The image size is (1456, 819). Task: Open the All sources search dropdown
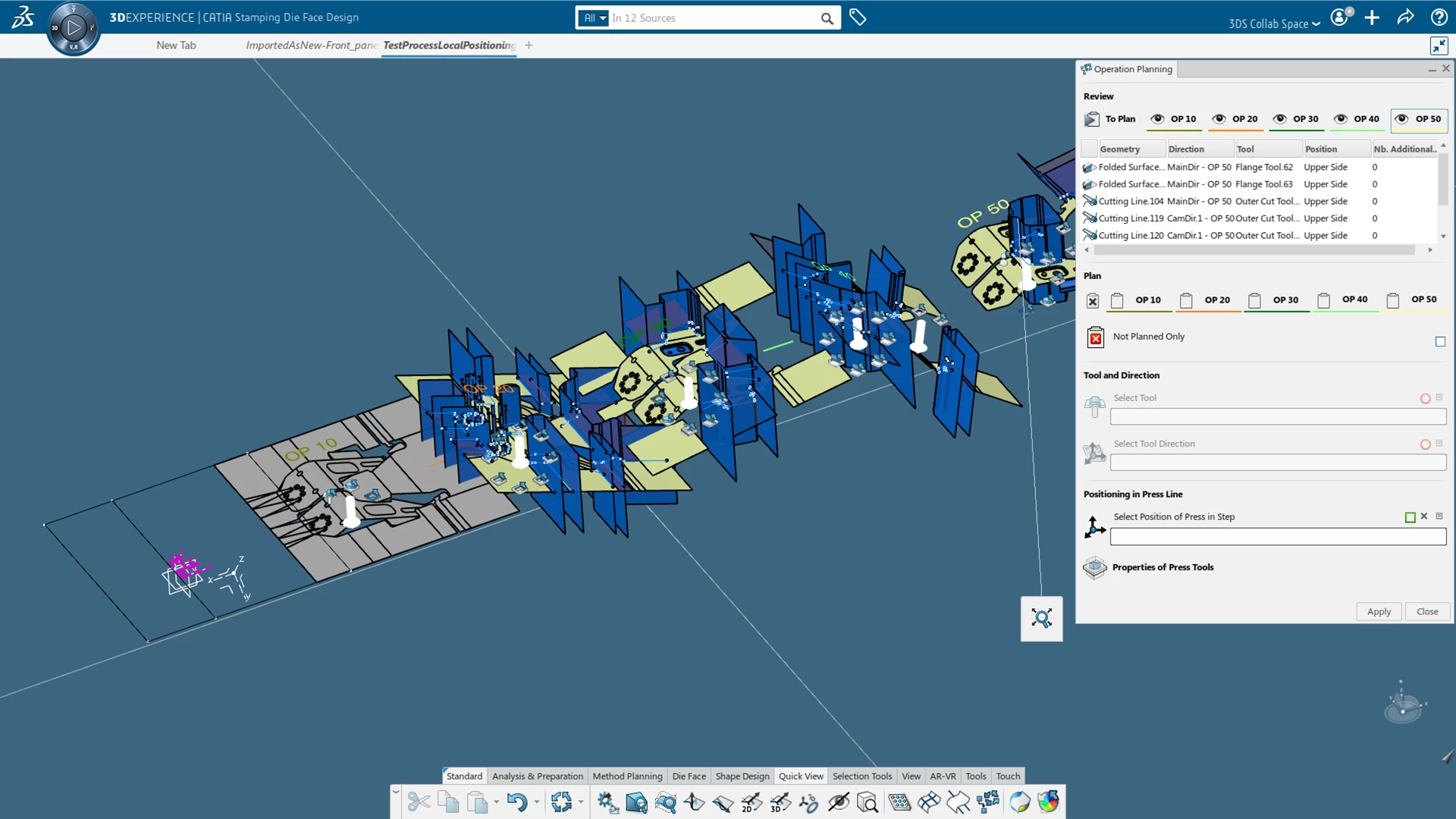click(595, 17)
